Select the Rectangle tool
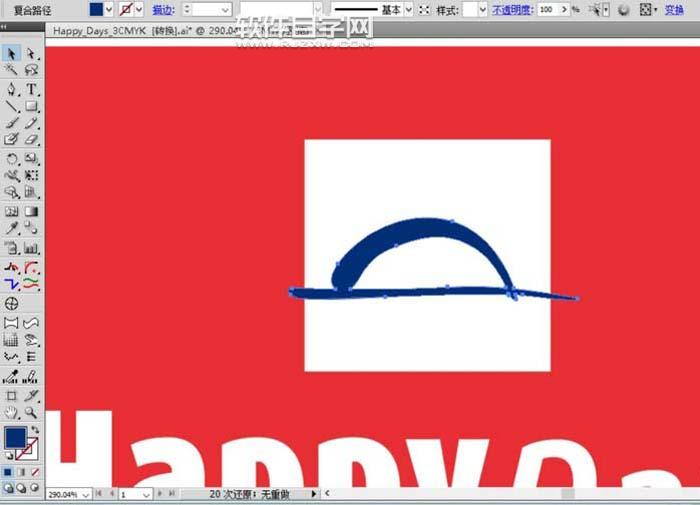 tap(31, 106)
